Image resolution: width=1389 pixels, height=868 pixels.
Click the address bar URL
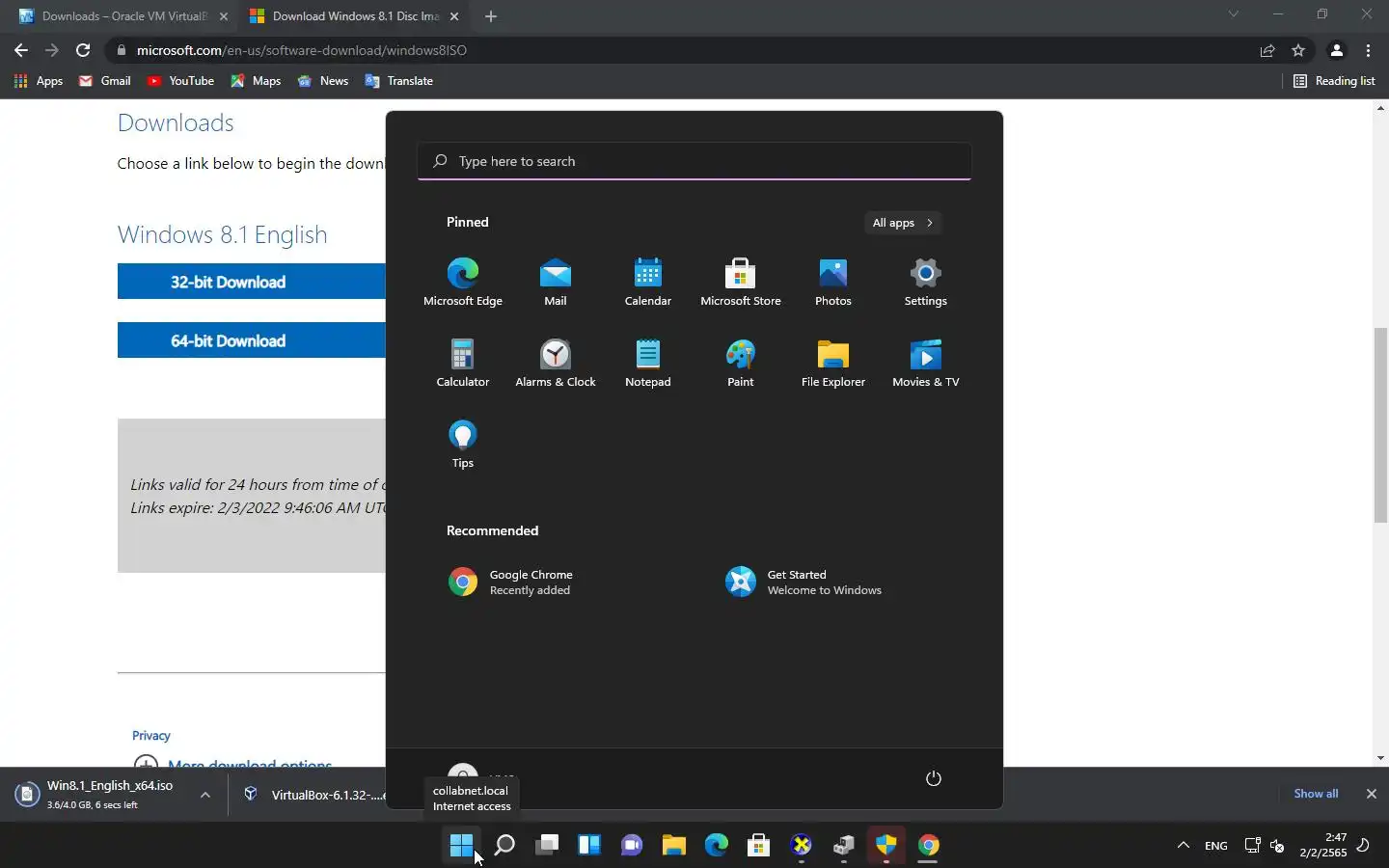point(302,50)
